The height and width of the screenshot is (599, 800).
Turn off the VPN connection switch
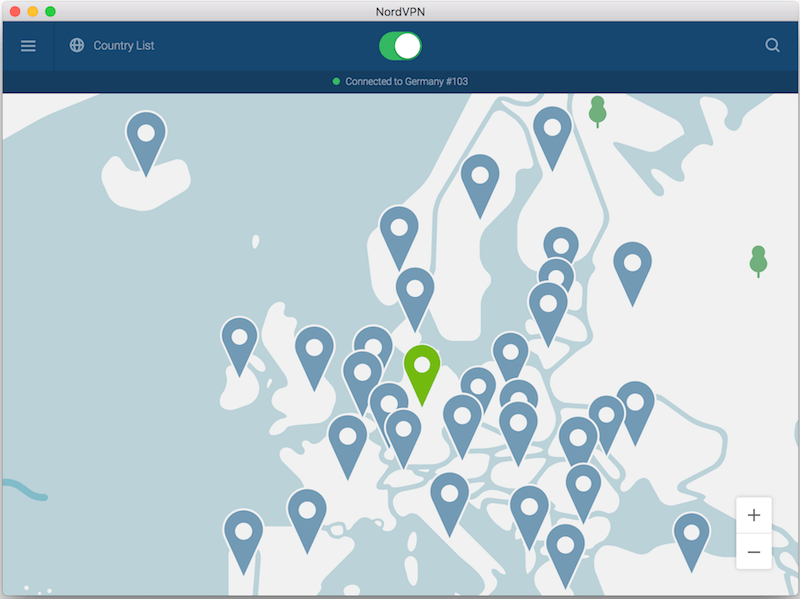click(x=400, y=46)
